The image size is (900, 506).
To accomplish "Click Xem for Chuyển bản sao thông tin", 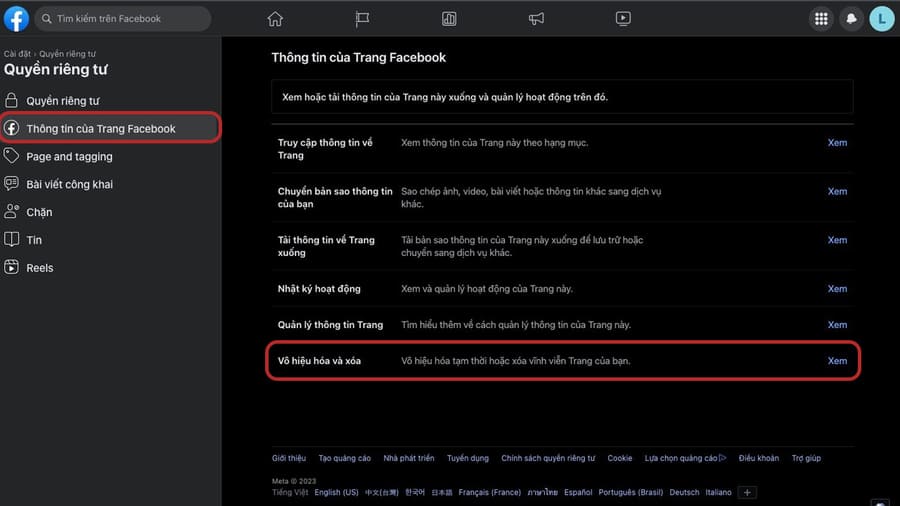I will pos(837,192).
